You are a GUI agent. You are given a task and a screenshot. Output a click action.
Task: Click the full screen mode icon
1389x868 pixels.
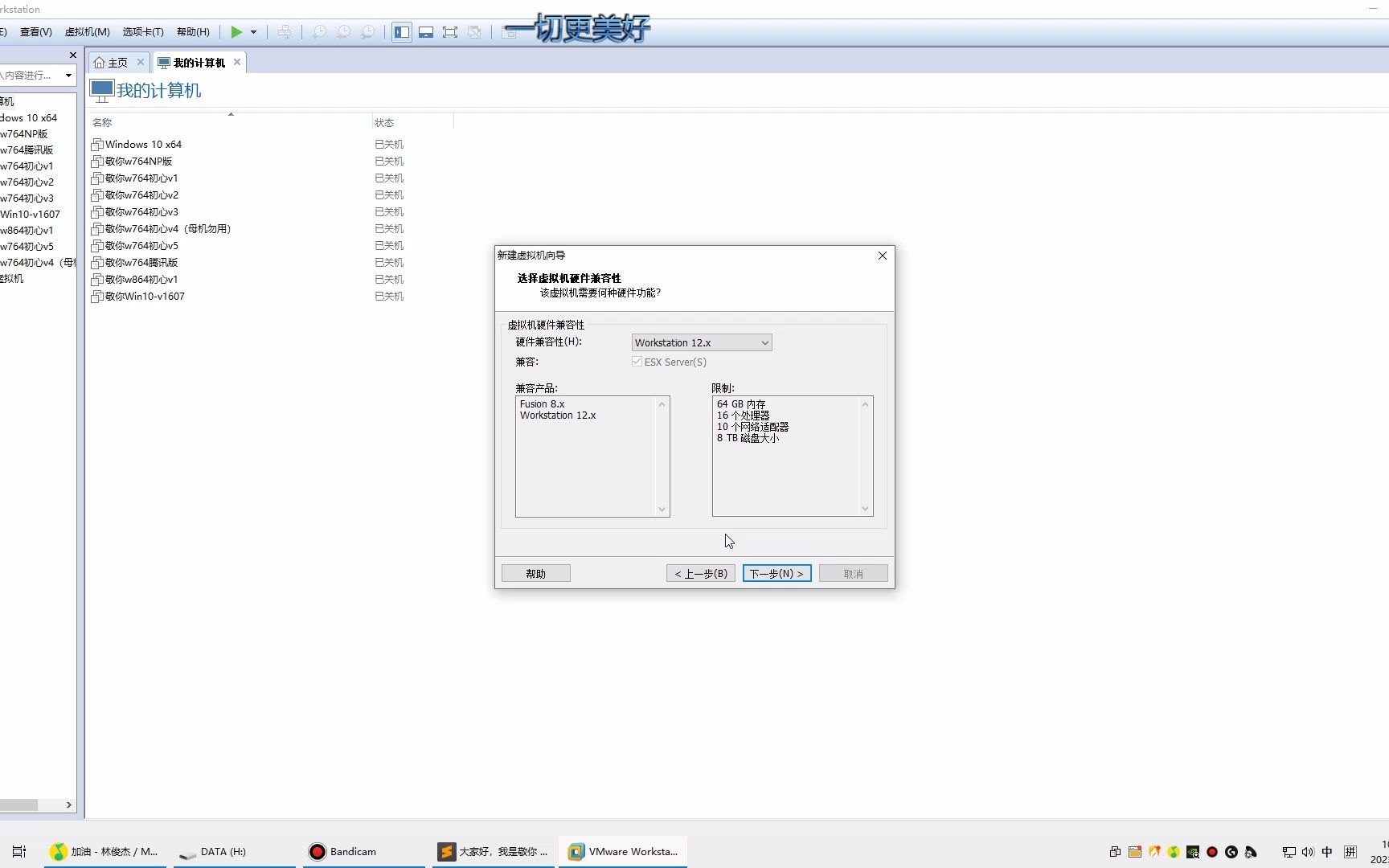click(450, 32)
